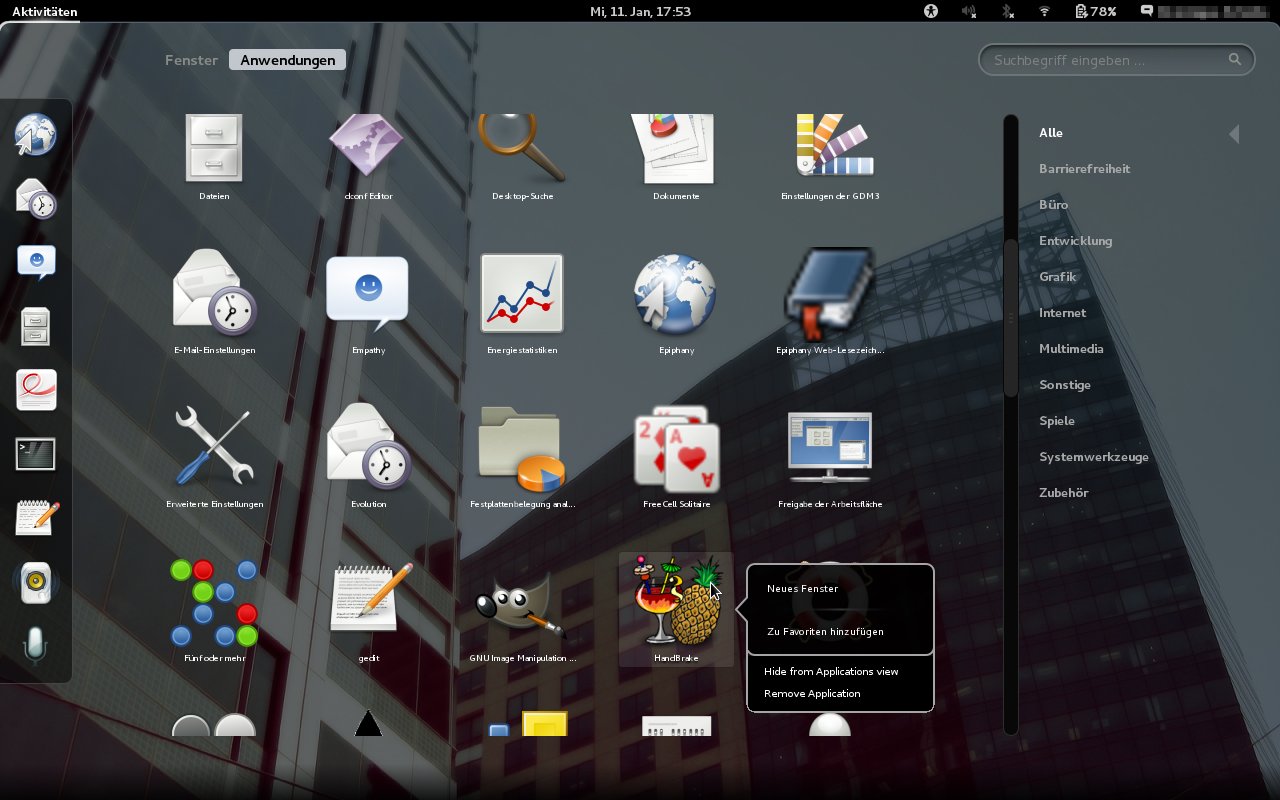Show the Alle category

(1051, 133)
